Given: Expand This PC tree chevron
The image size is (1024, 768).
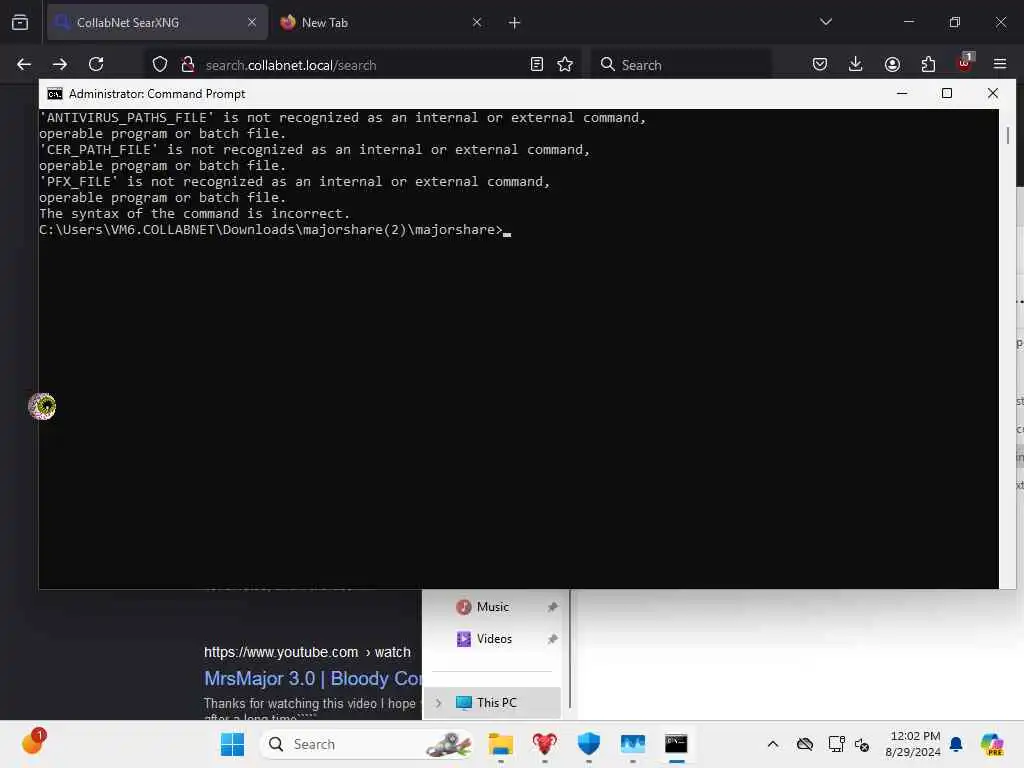Looking at the screenshot, I should click(439, 703).
